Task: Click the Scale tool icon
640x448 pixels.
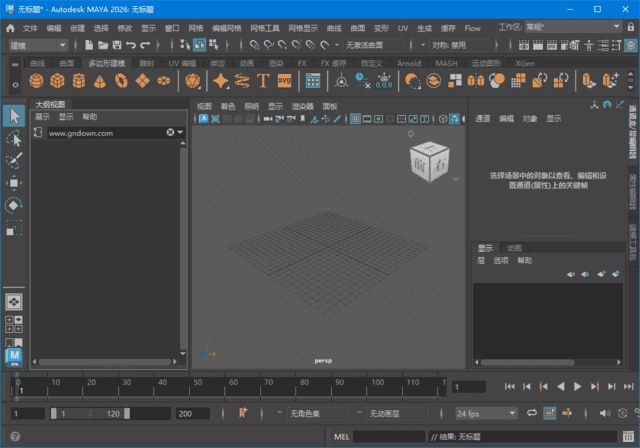Action: (14, 229)
